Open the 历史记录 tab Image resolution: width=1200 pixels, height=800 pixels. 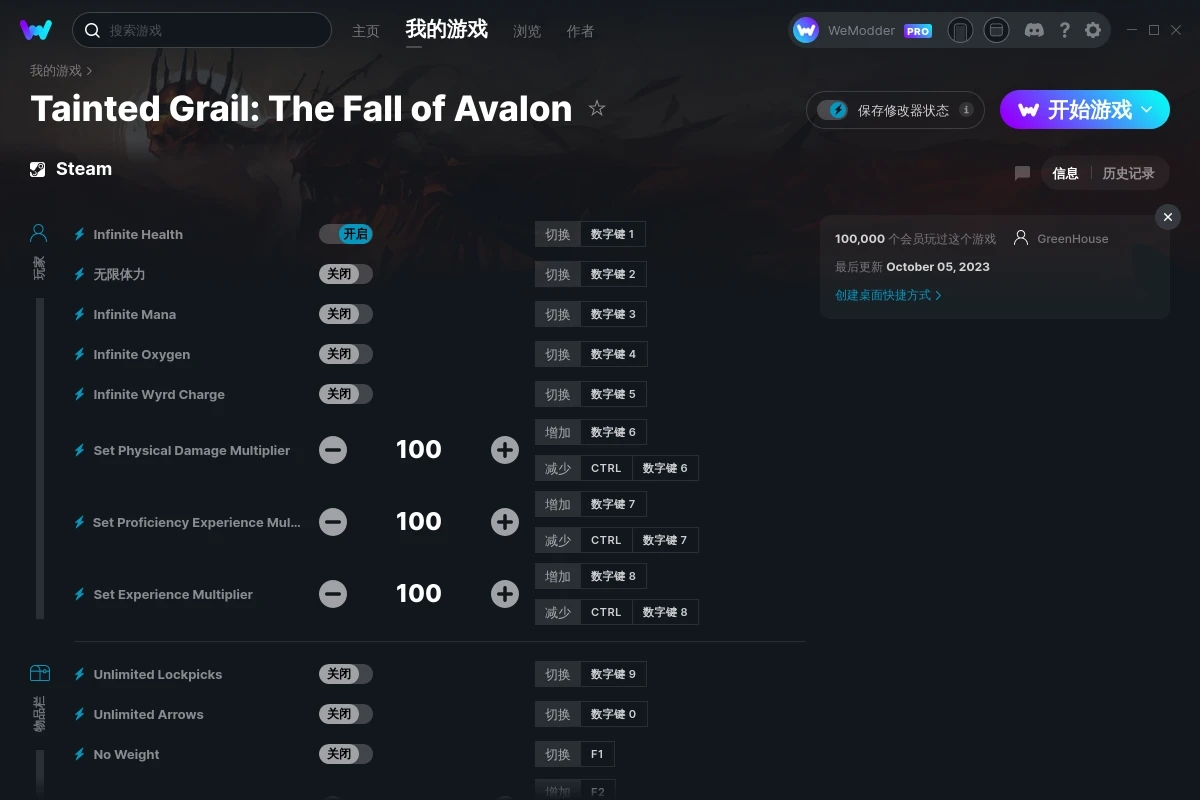pyautogui.click(x=1128, y=173)
